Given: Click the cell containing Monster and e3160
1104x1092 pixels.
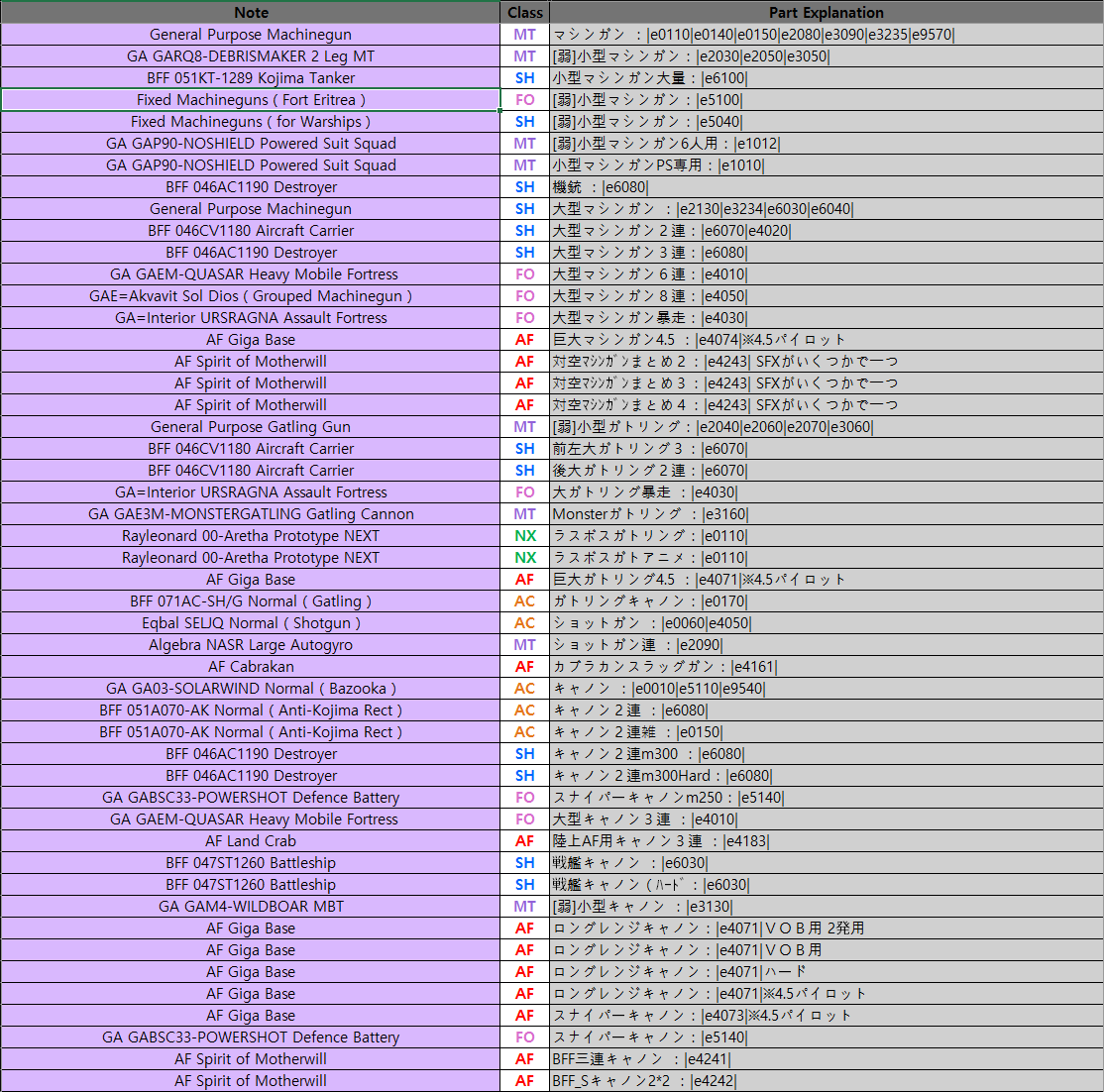Looking at the screenshot, I should 826,514.
